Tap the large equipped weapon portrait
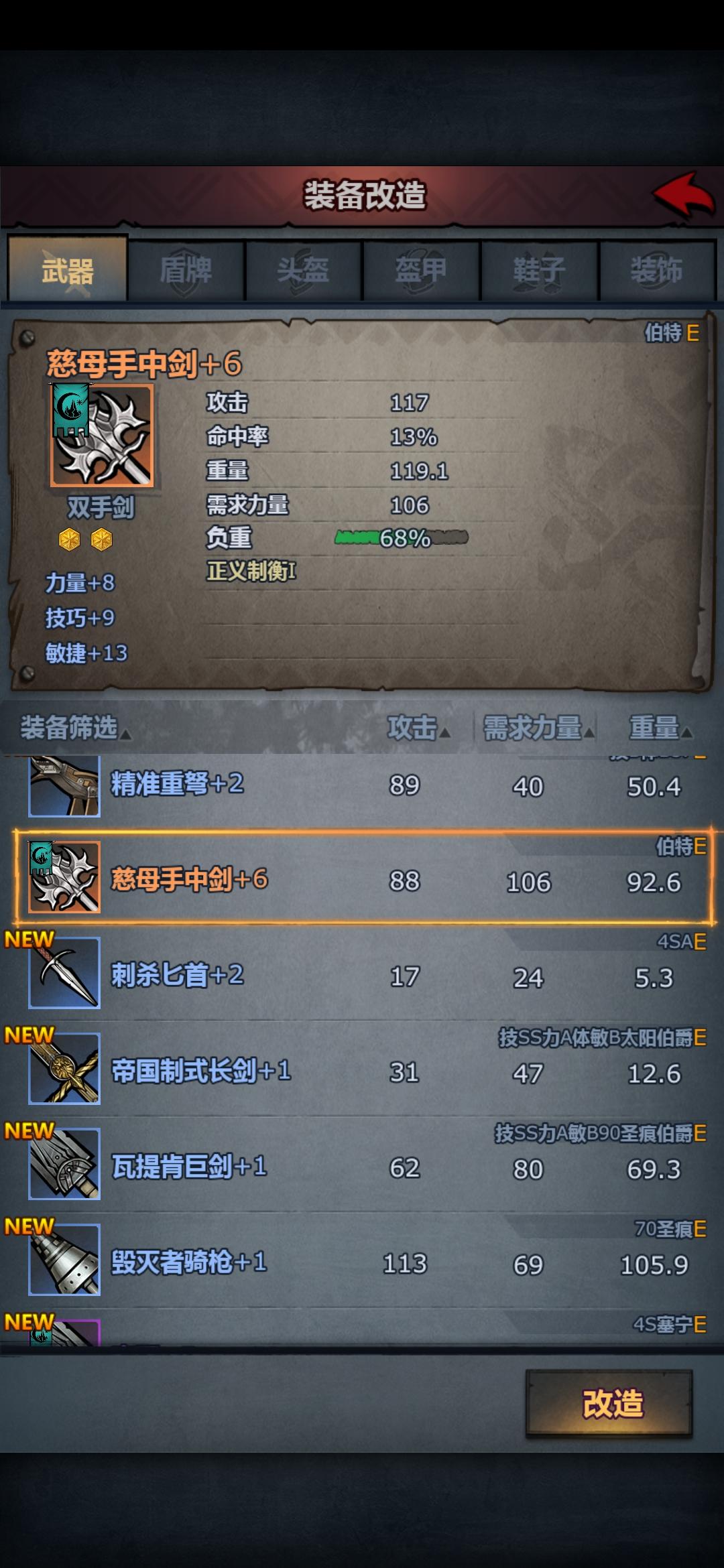 pyautogui.click(x=102, y=435)
